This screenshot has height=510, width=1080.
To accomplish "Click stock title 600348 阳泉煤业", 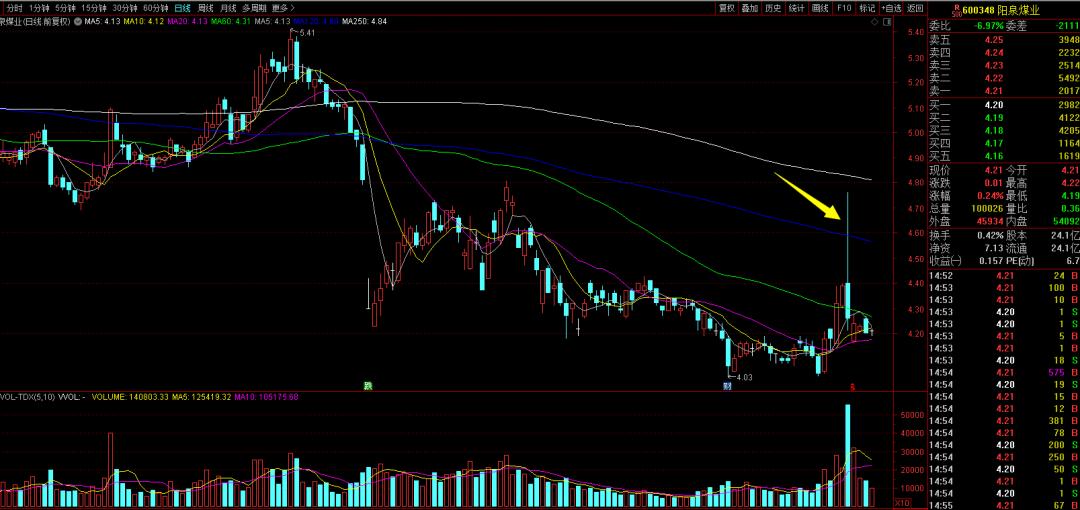I will [x=1001, y=10].
